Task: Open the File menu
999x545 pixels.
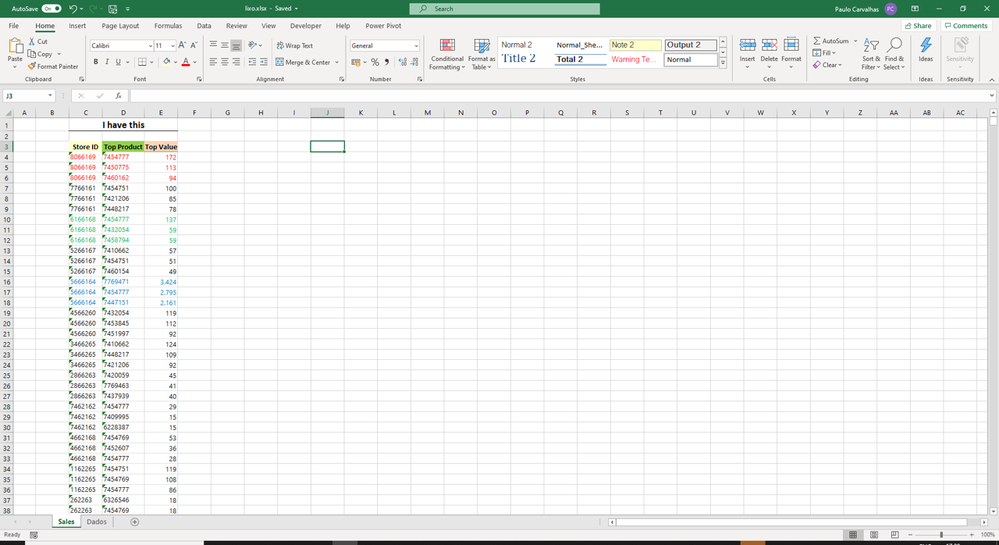Action: pos(13,26)
